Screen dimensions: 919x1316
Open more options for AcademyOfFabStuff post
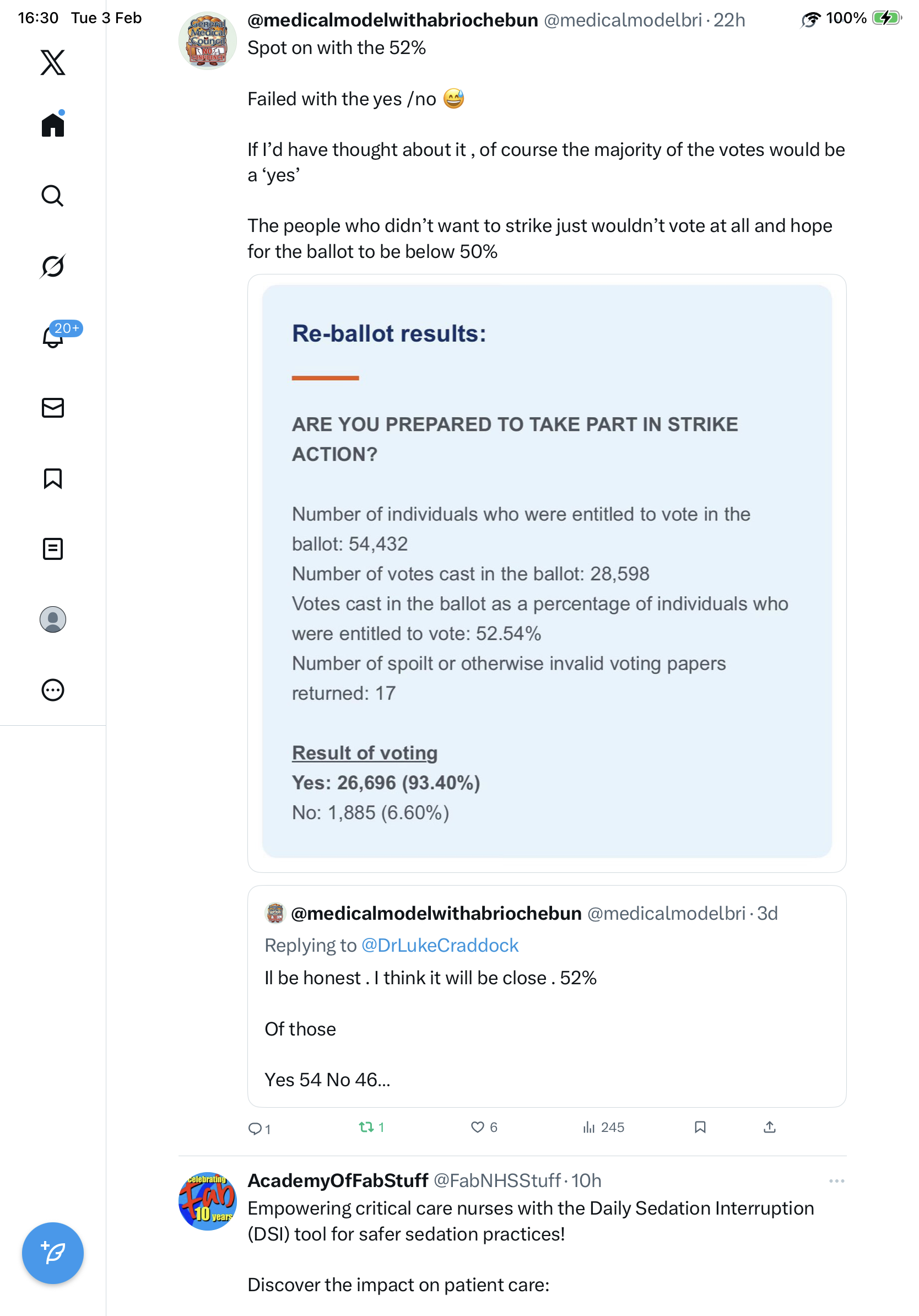click(x=836, y=1181)
